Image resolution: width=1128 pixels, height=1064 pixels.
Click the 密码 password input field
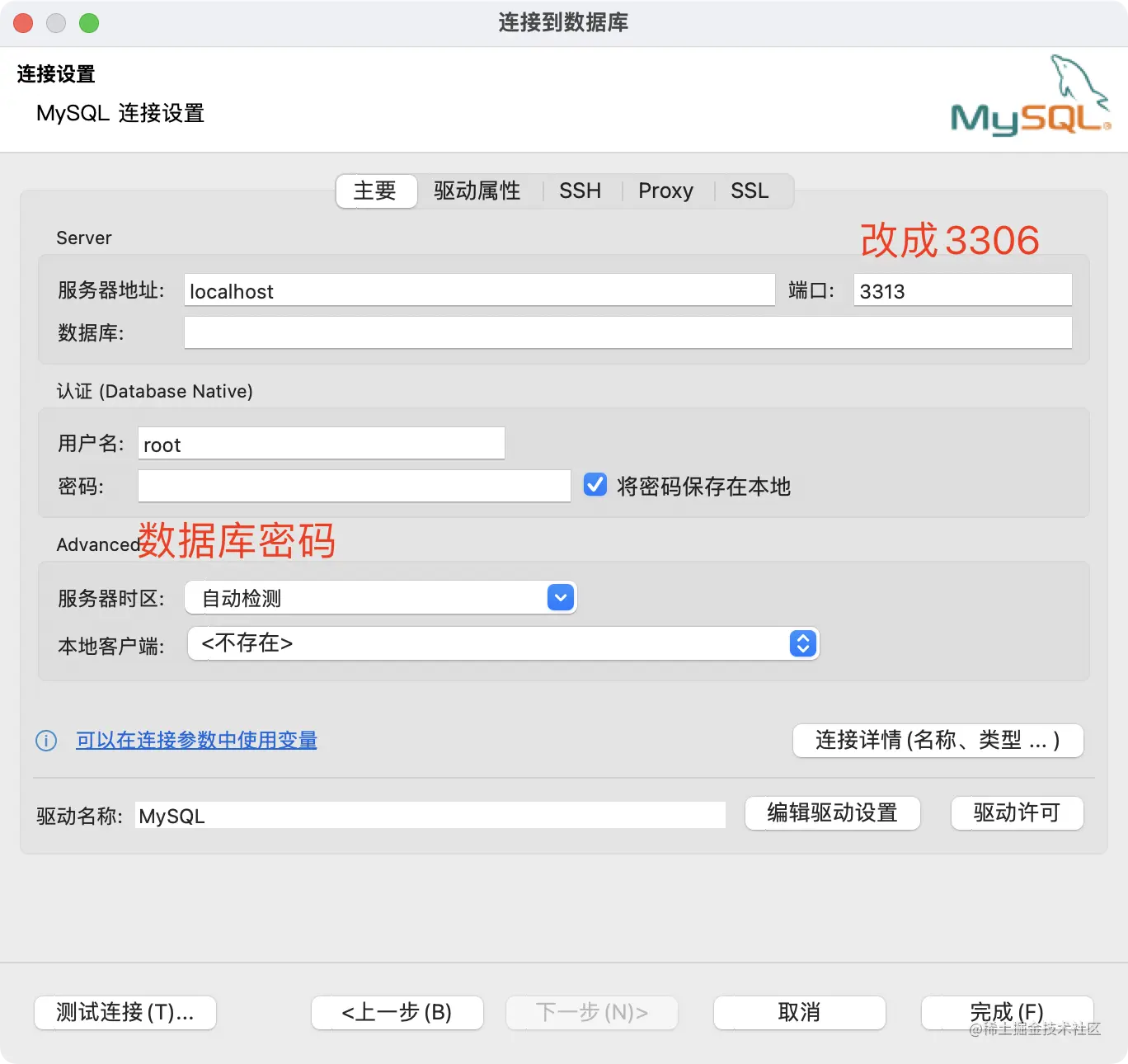[x=355, y=486]
